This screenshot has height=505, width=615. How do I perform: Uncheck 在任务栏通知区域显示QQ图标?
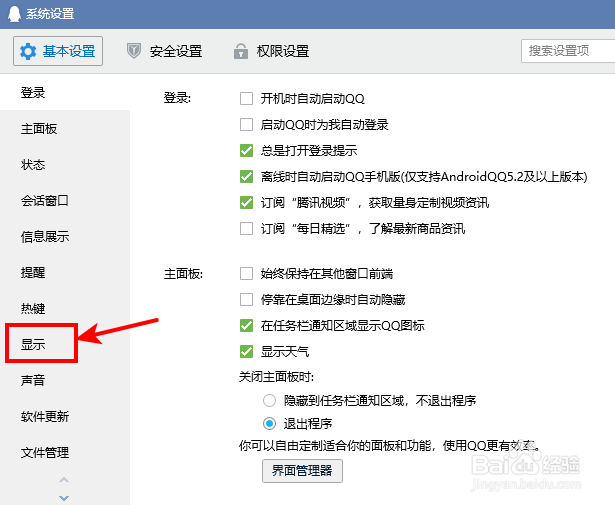[x=246, y=325]
